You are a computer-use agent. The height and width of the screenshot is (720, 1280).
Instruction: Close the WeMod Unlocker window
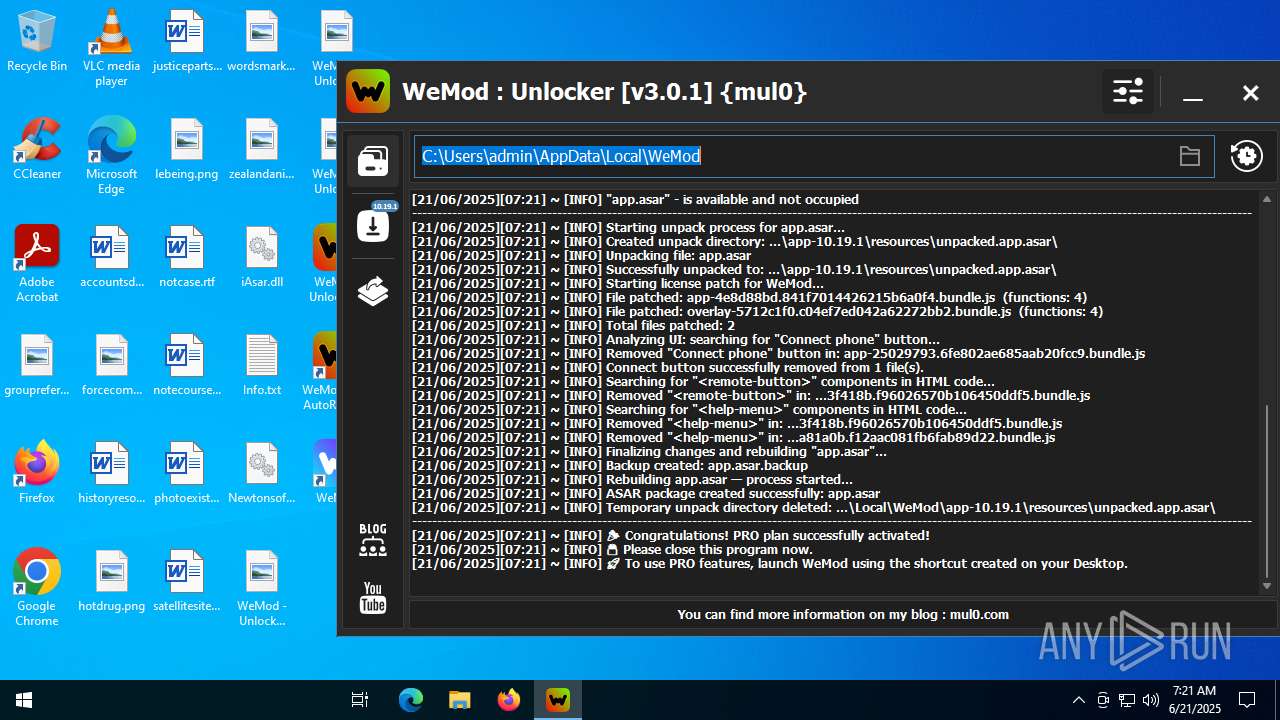1250,93
